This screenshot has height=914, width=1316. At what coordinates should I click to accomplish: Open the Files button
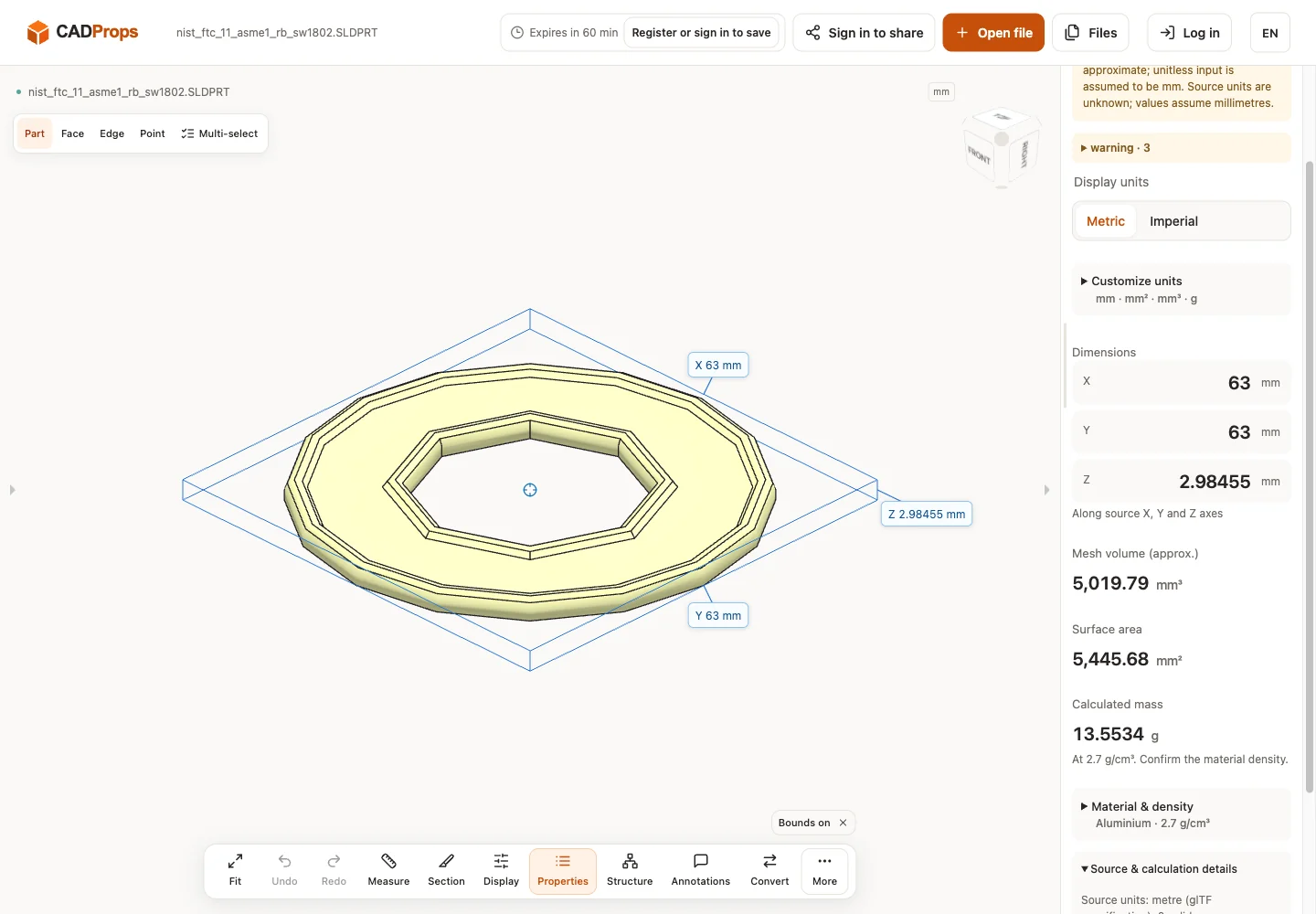pos(1090,33)
